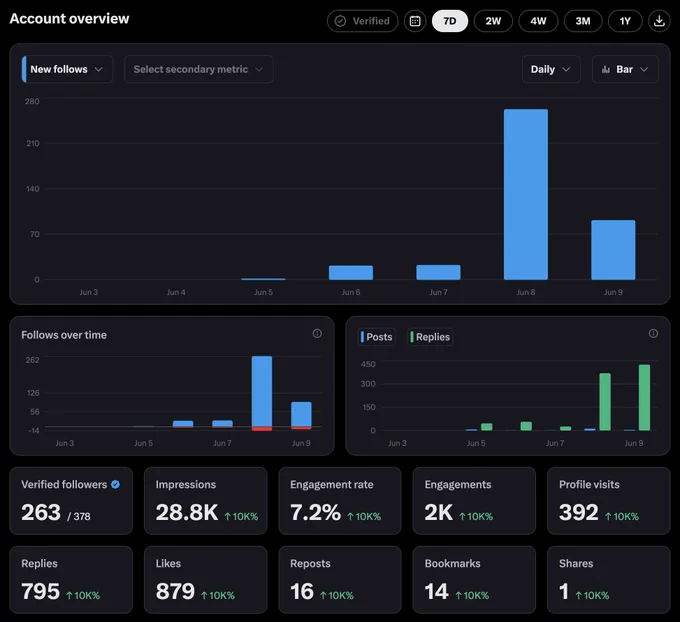
Task: Click the 879 likes value
Action: pos(175,591)
